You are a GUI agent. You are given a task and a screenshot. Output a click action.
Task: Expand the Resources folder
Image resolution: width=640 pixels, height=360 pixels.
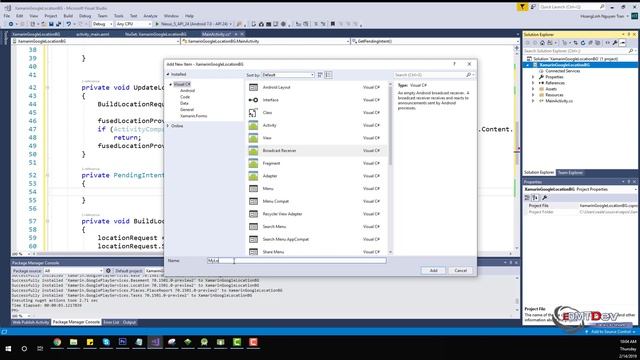coord(533,95)
